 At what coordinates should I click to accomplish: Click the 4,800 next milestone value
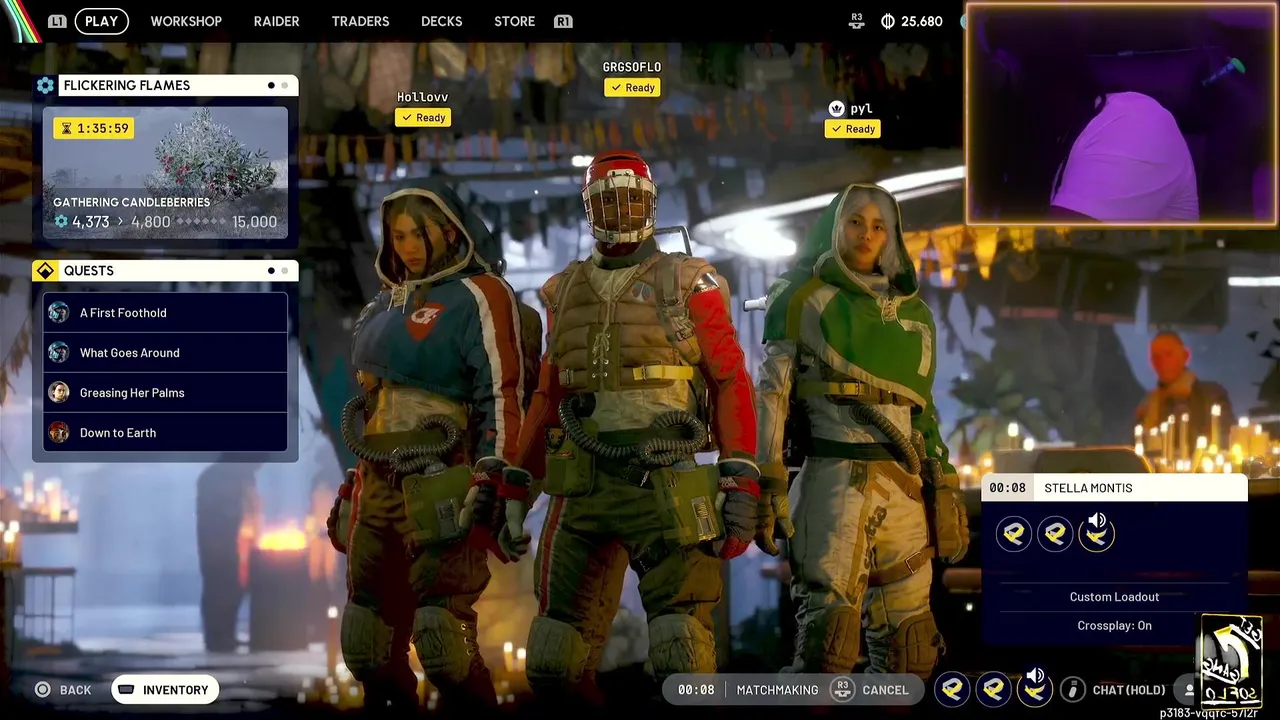tap(150, 222)
